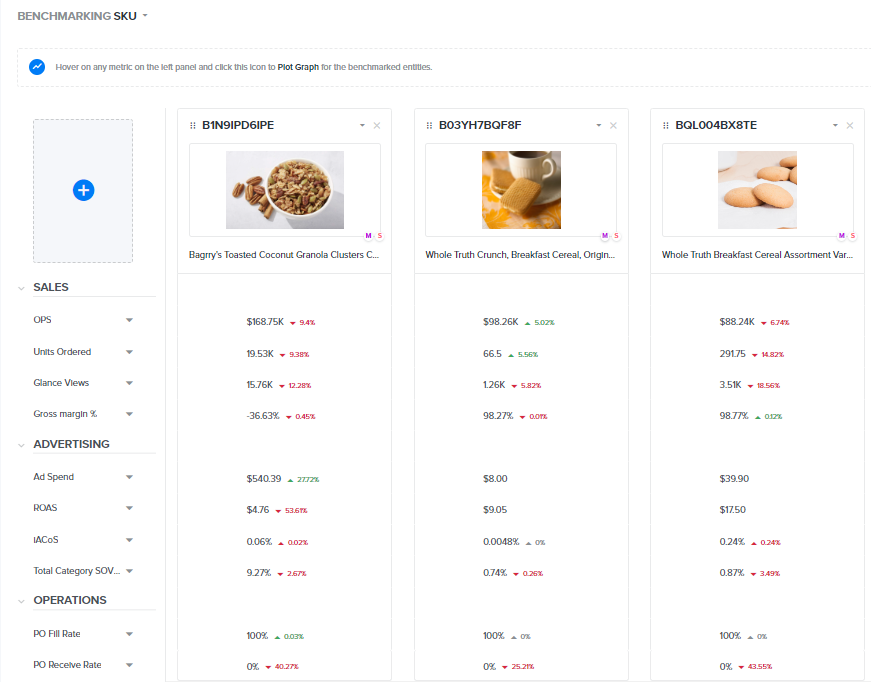The height and width of the screenshot is (682, 871).
Task: Click the OPS metric label
Action: tap(42, 320)
